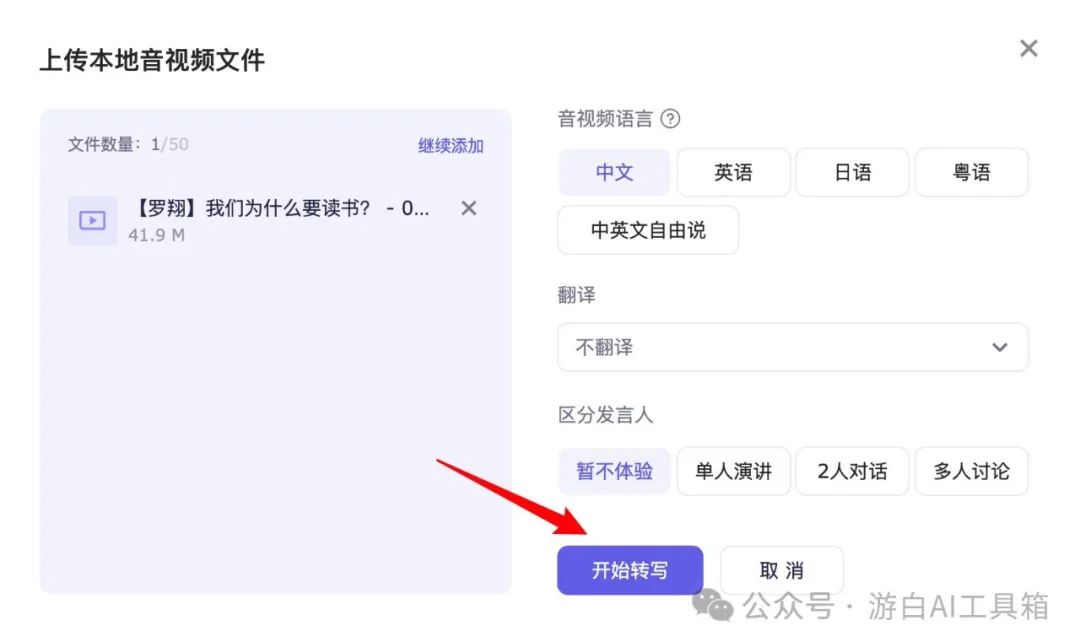This screenshot has width=1080, height=642.
Task: Remove the 罗翔 video file with its X icon
Action: [x=468, y=208]
